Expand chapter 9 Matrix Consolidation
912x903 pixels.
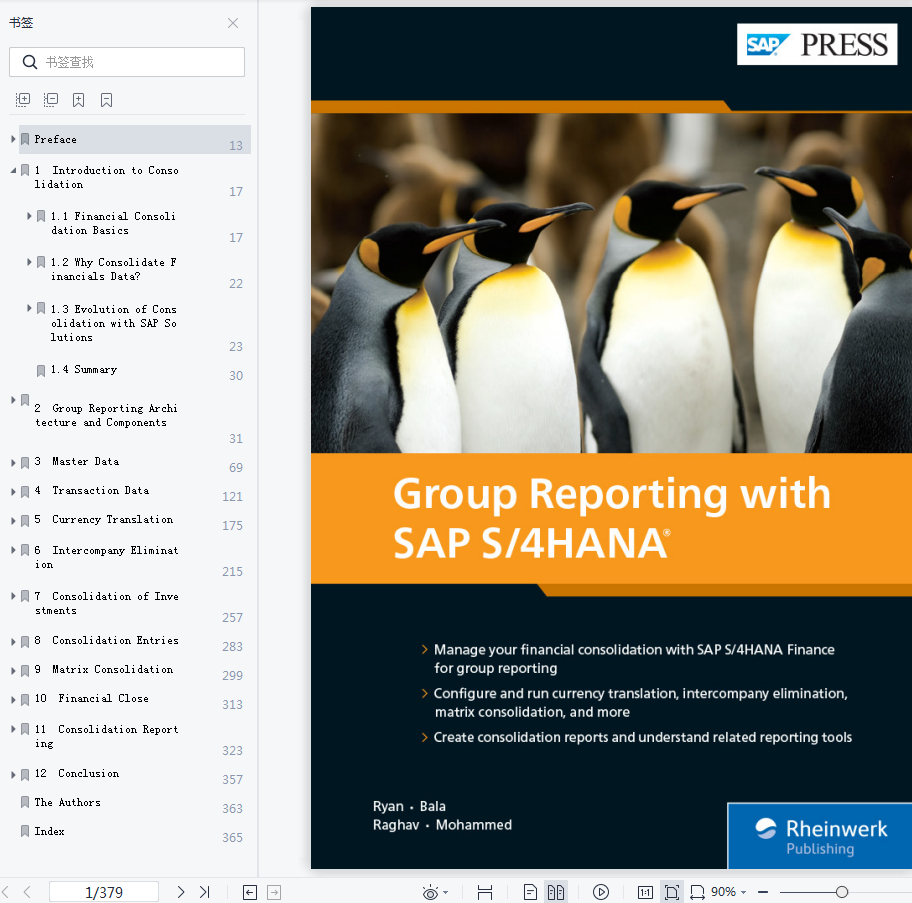(x=13, y=671)
